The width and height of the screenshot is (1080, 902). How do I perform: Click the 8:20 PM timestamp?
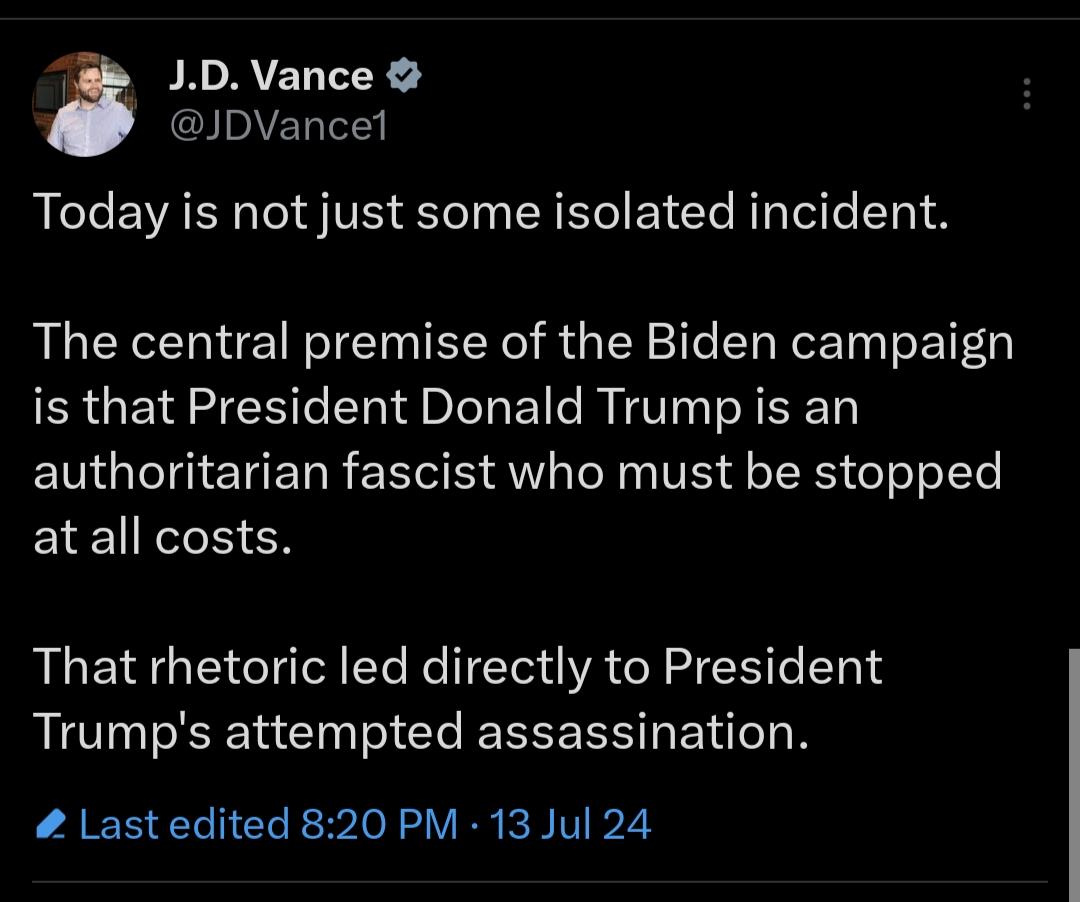[x=378, y=825]
